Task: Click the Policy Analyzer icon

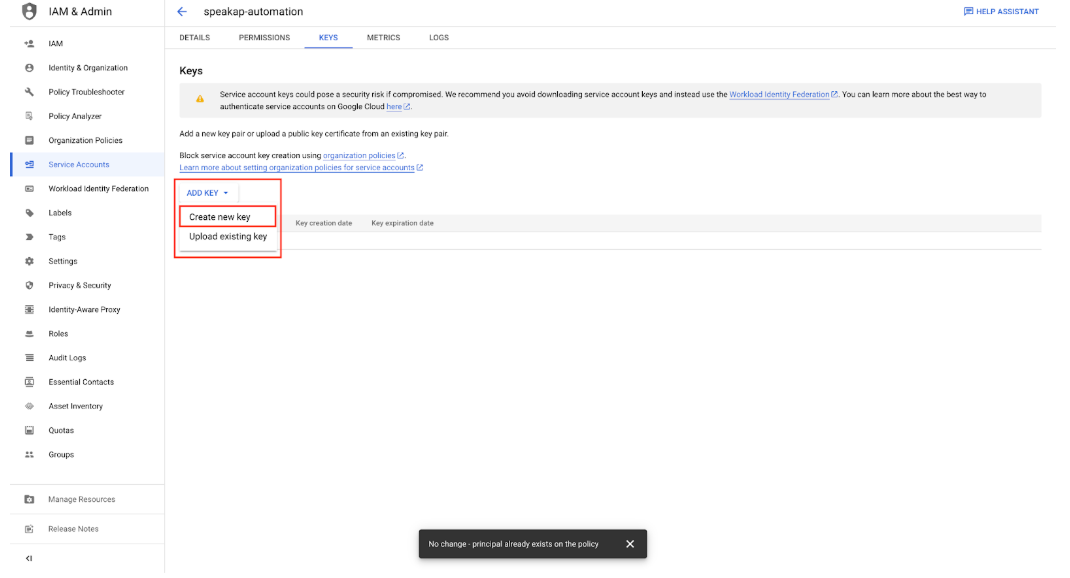Action: [29, 116]
